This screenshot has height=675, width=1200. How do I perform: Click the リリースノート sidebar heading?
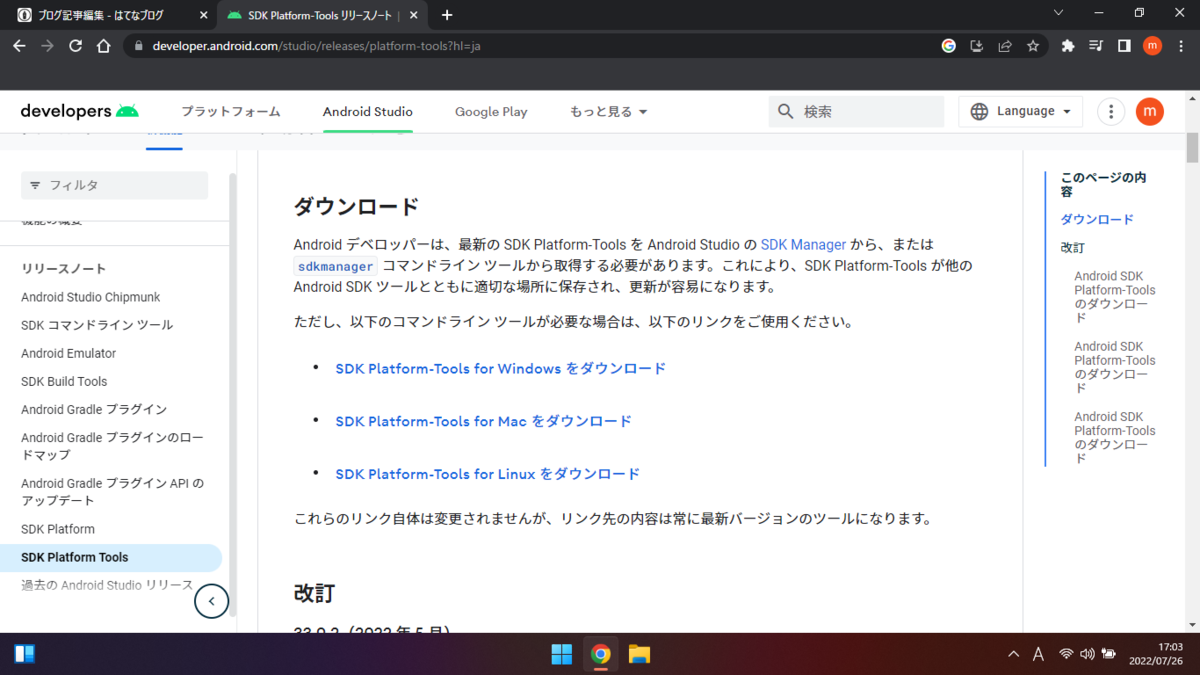[x=63, y=269]
